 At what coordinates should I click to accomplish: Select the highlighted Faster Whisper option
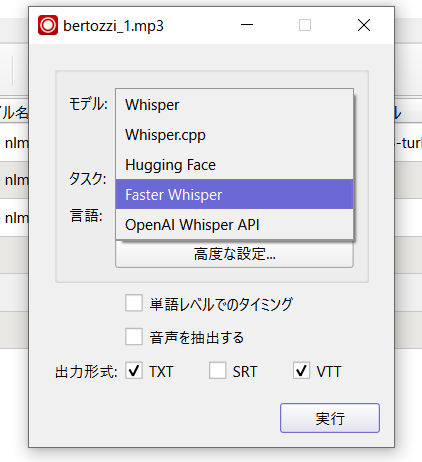tap(234, 194)
